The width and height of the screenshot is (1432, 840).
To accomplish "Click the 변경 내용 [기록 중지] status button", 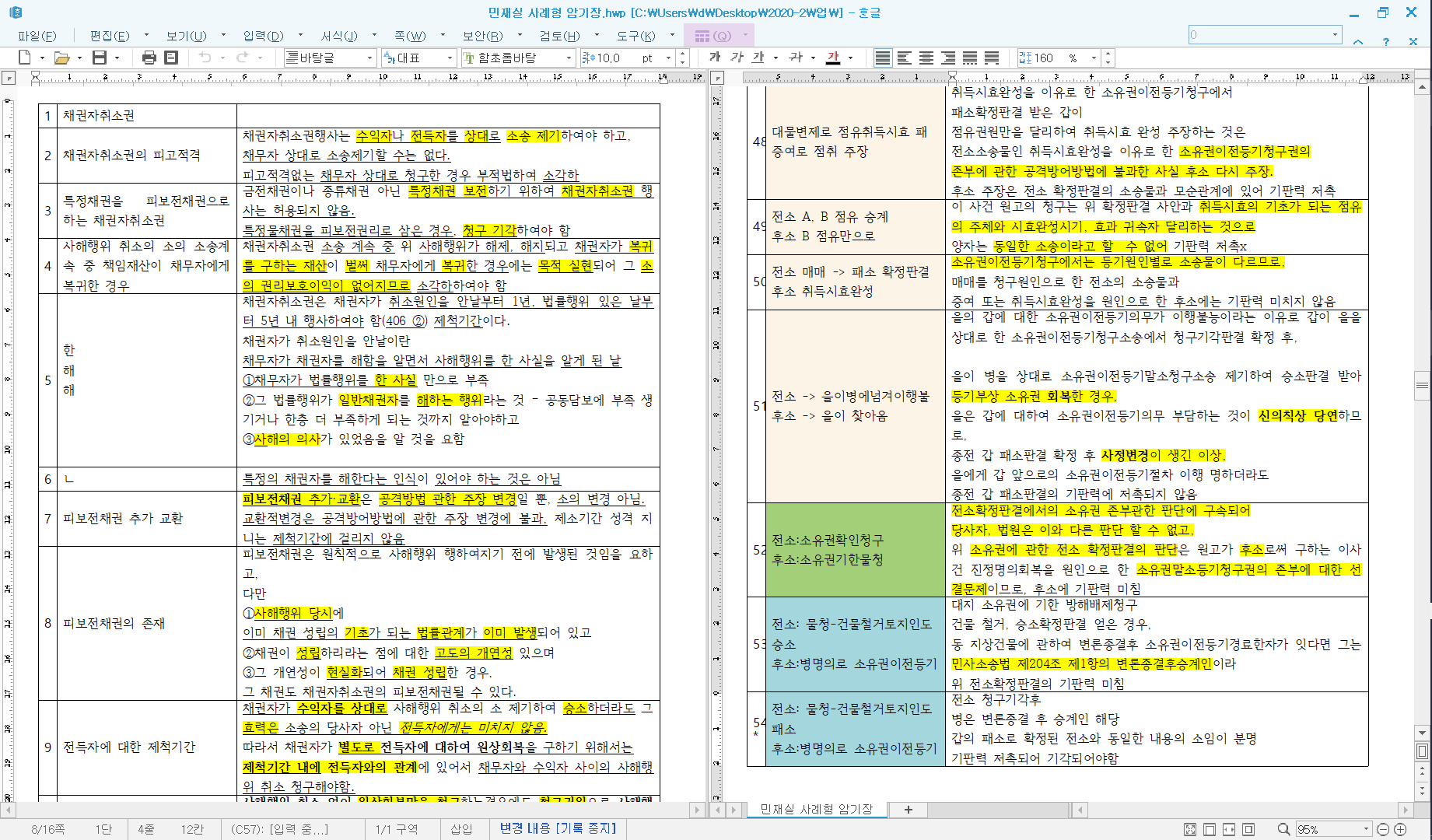I will [x=558, y=829].
